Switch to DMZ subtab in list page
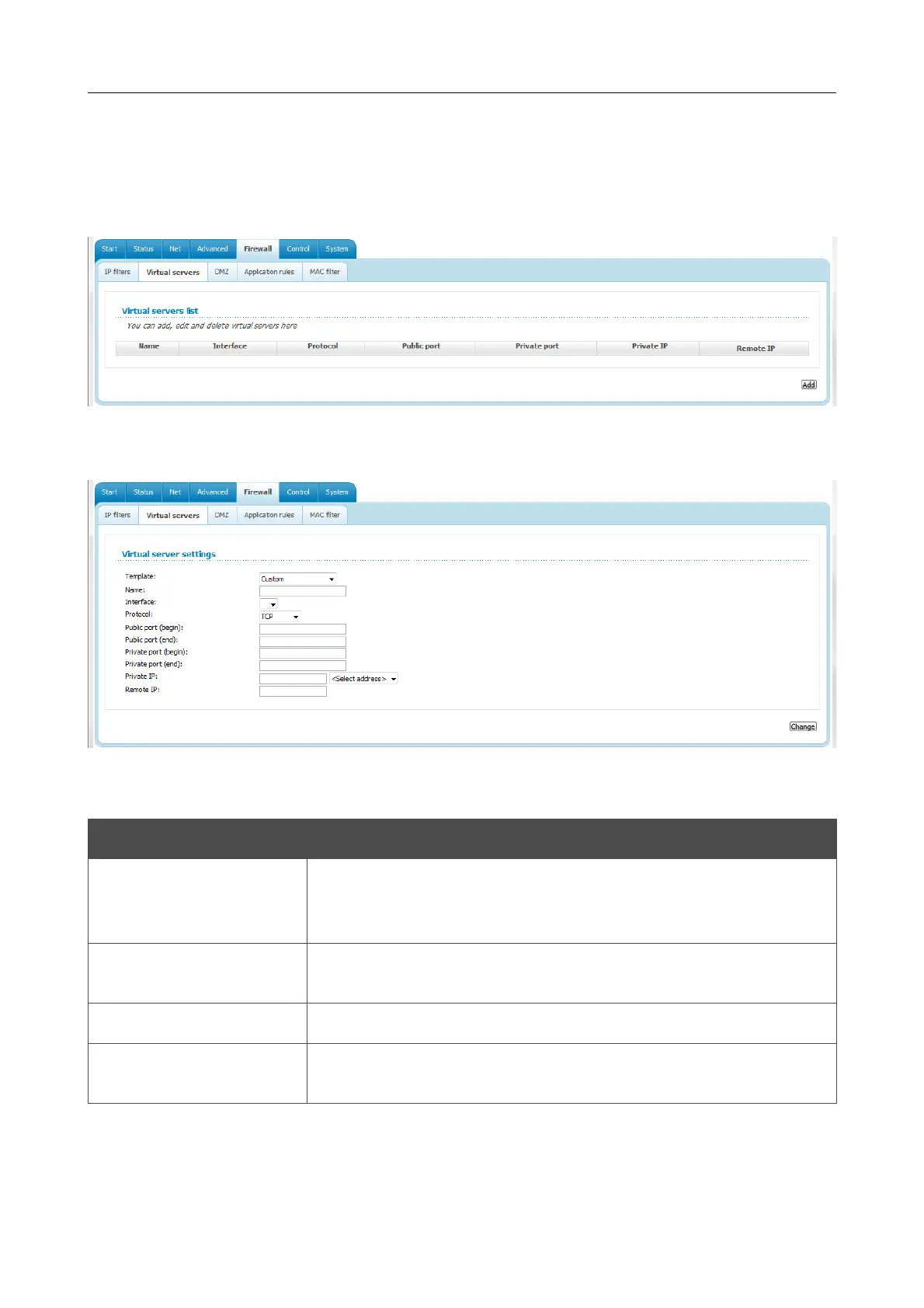Viewport: 924px width, 1308px height. (222, 272)
